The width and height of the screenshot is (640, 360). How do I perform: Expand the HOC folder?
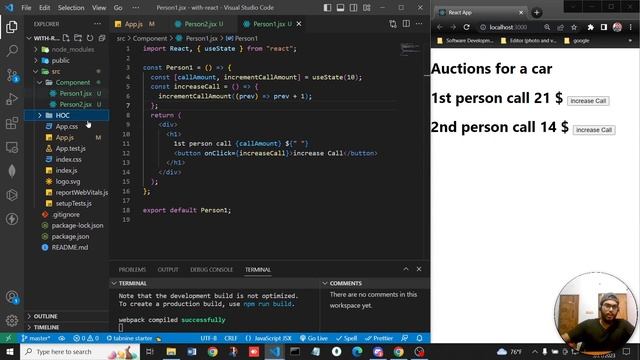tap(40, 116)
